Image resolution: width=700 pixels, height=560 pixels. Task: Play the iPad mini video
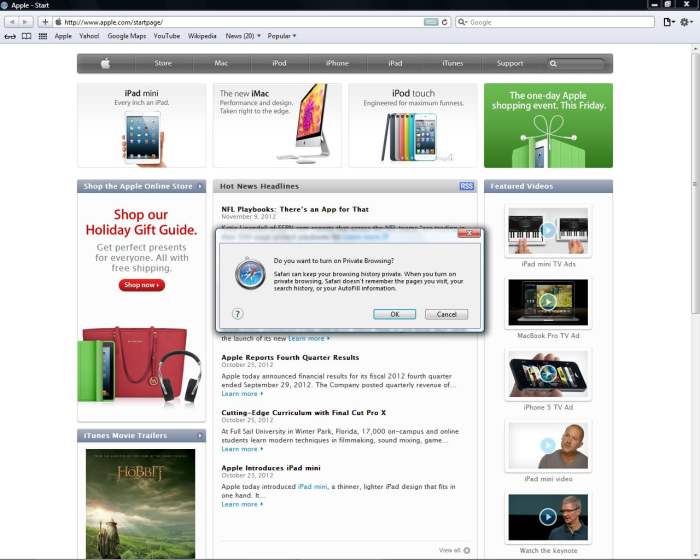[548, 445]
